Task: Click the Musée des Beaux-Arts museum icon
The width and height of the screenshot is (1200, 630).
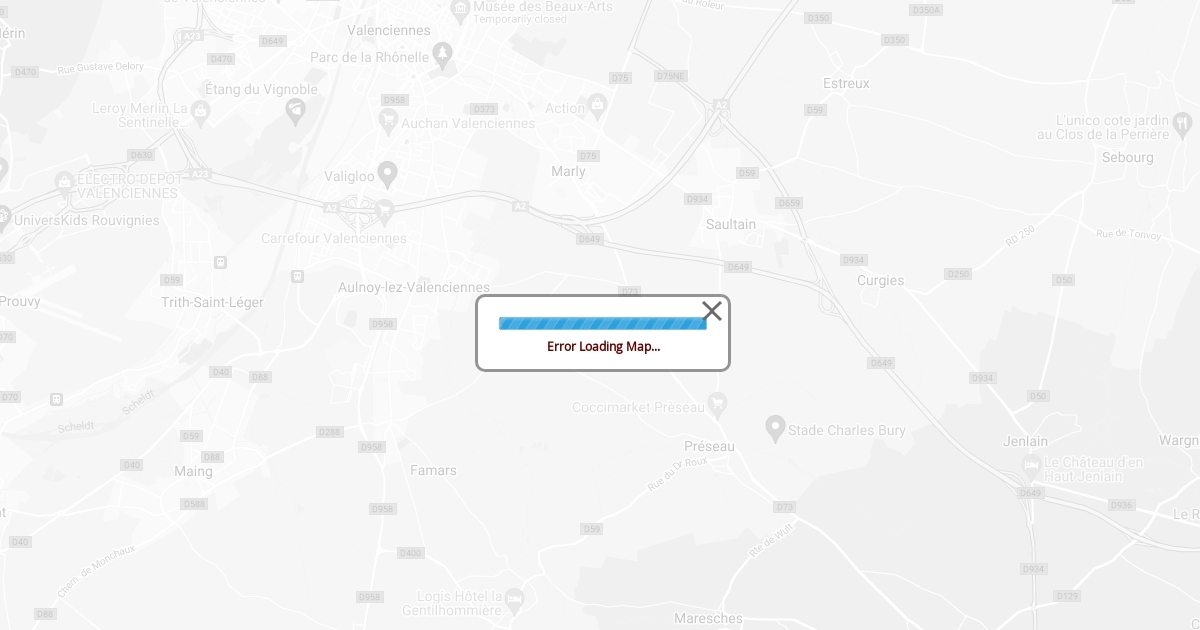Action: (x=460, y=9)
